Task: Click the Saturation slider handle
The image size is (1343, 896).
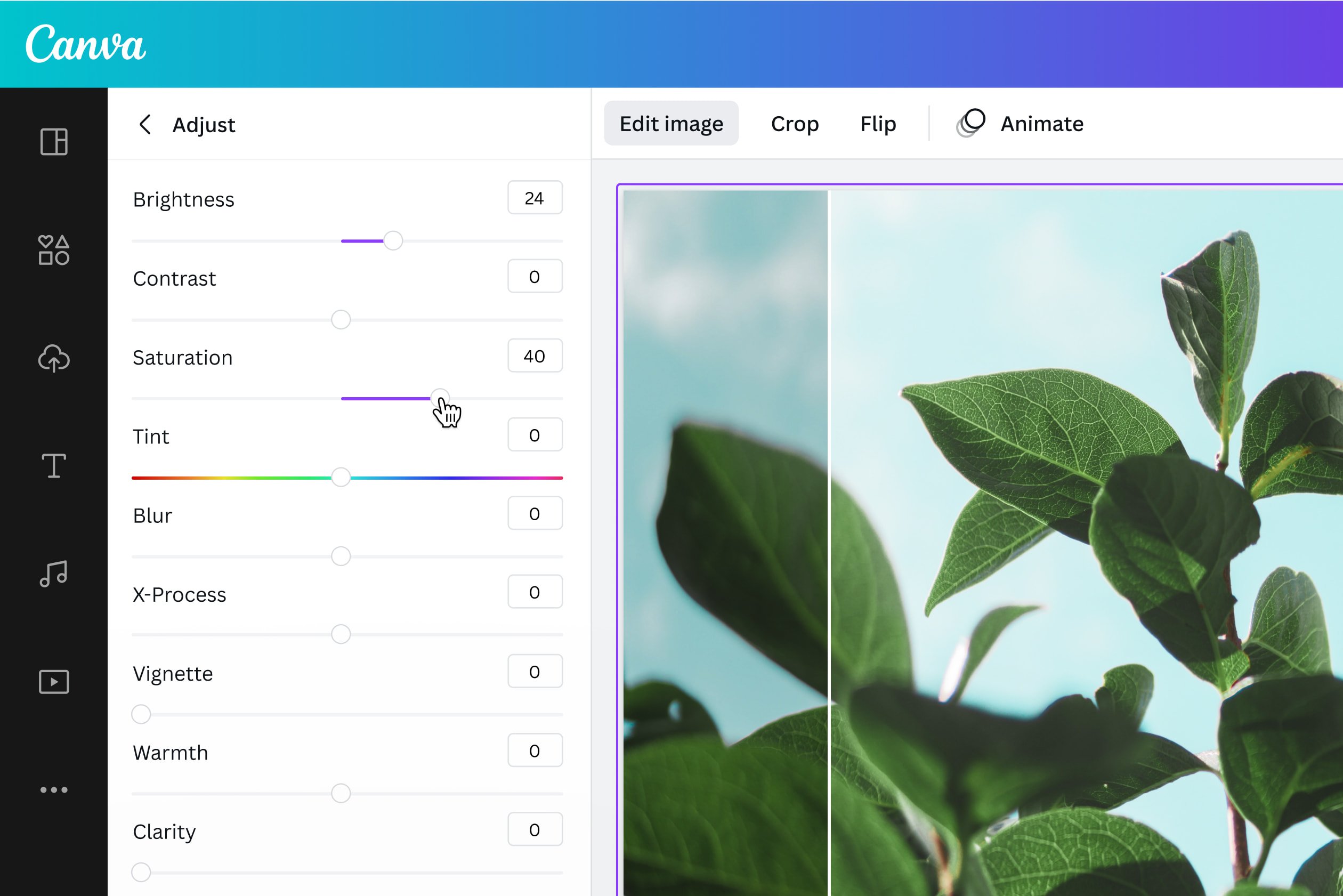Action: (441, 398)
